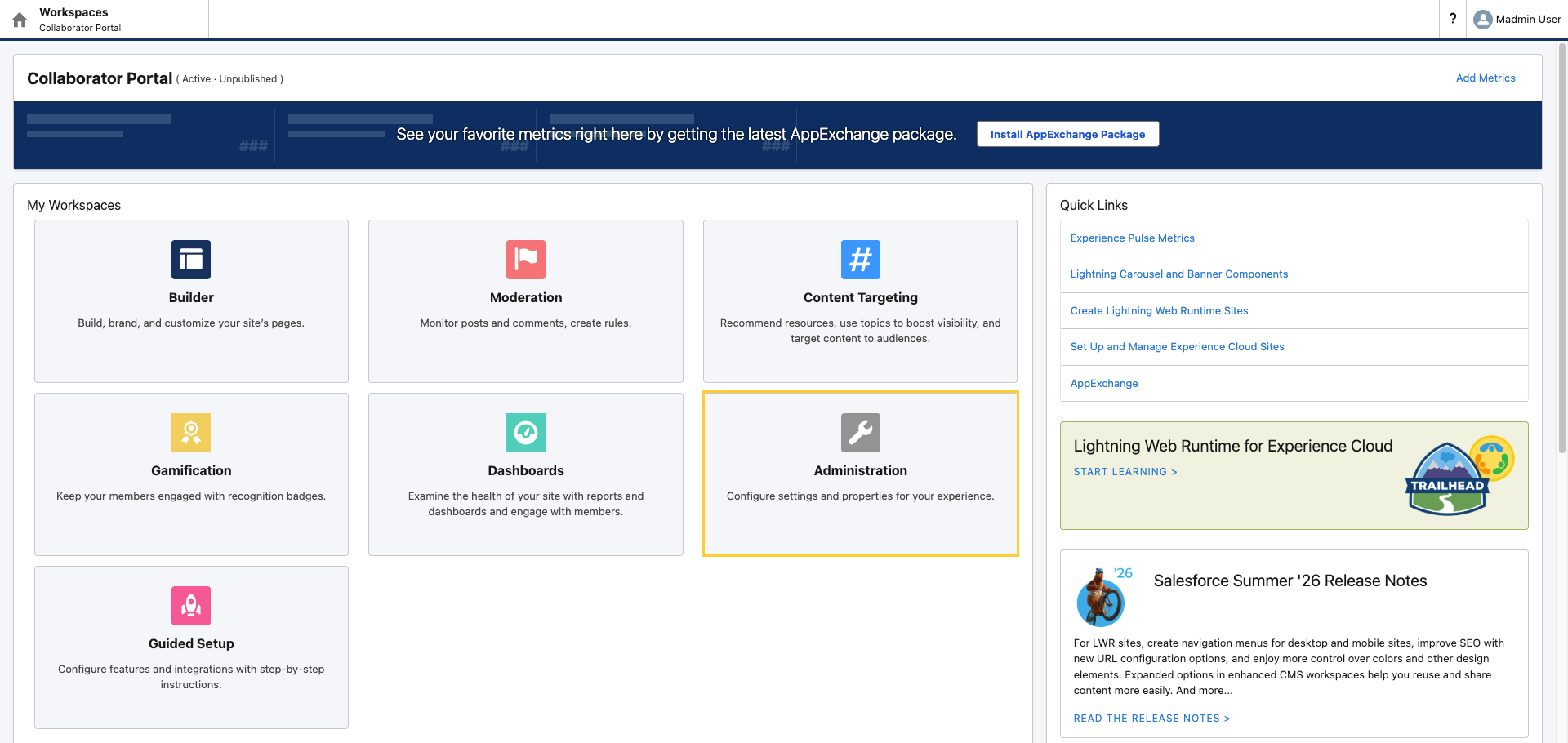The height and width of the screenshot is (743, 1568).
Task: Open the Moderation flag icon
Action: point(526,260)
